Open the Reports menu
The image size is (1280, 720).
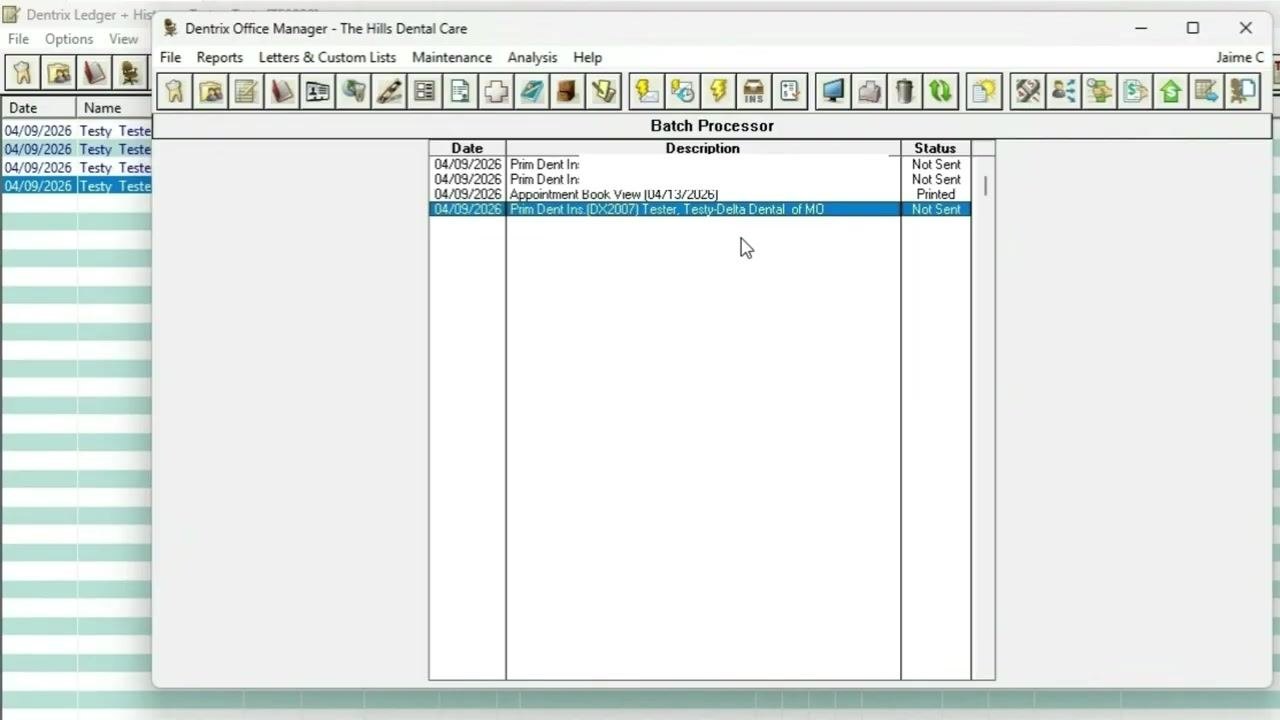(219, 57)
